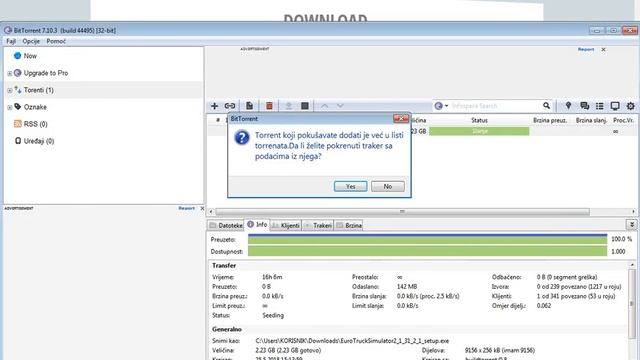Sort by the Status column header

479,120
